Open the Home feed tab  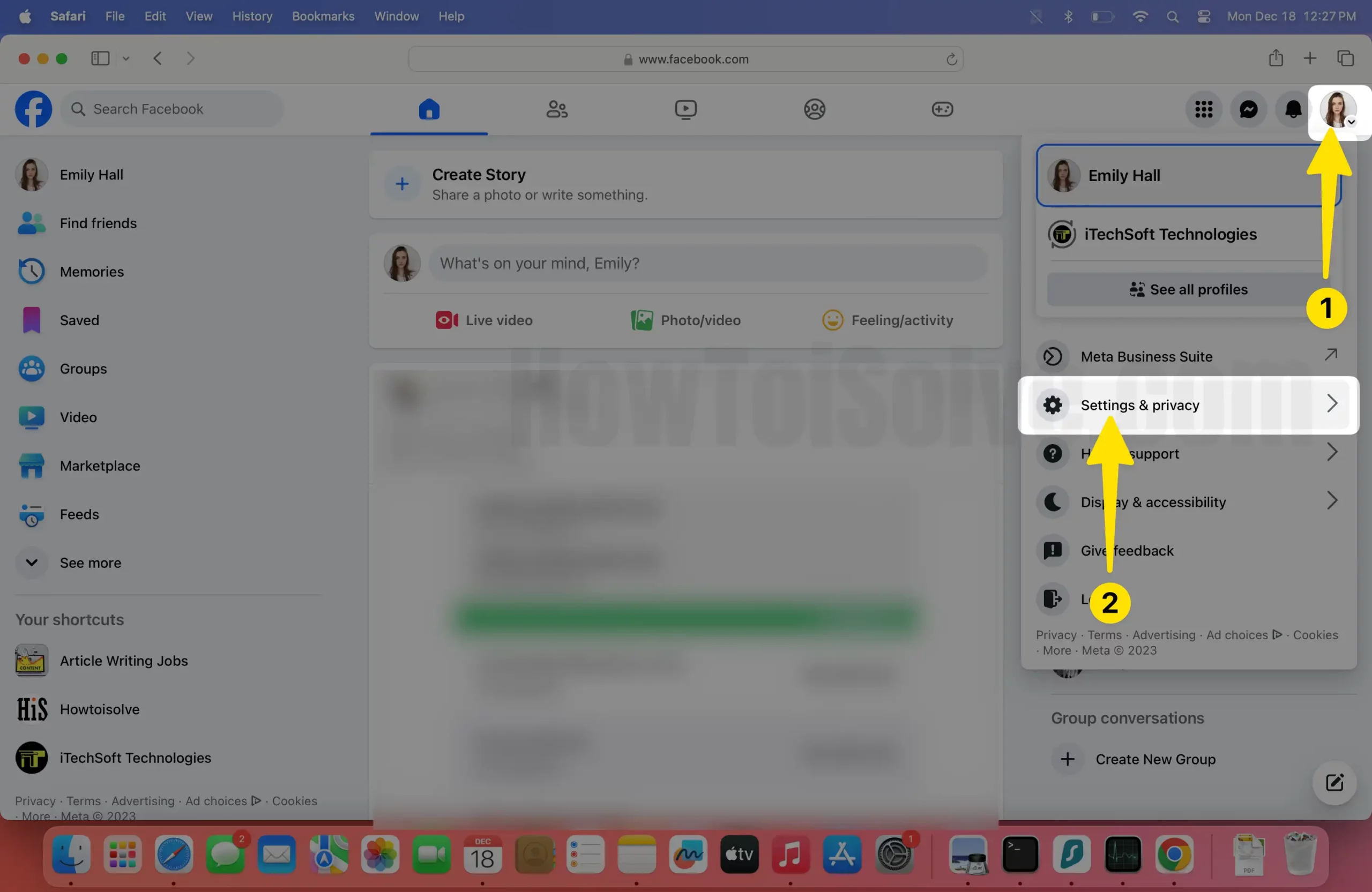(429, 109)
